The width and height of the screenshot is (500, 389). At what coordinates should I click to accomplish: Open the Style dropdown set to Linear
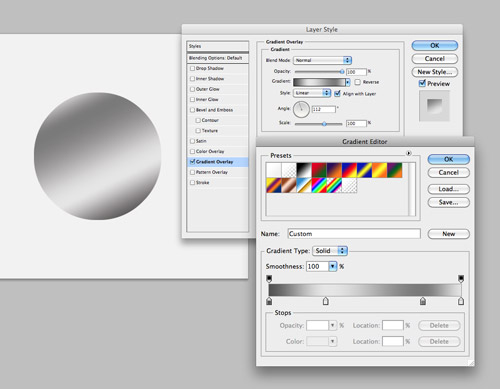tap(312, 93)
